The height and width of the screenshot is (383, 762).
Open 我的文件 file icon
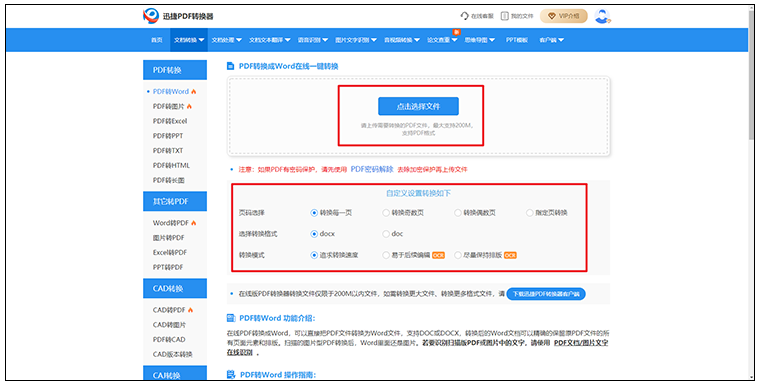pyautogui.click(x=504, y=16)
